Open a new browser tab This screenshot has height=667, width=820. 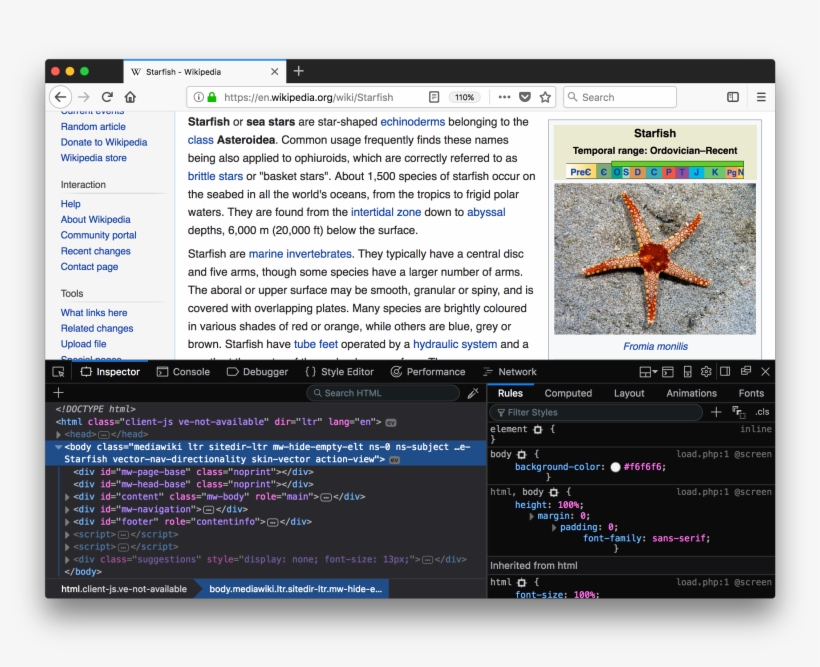pyautogui.click(x=299, y=71)
